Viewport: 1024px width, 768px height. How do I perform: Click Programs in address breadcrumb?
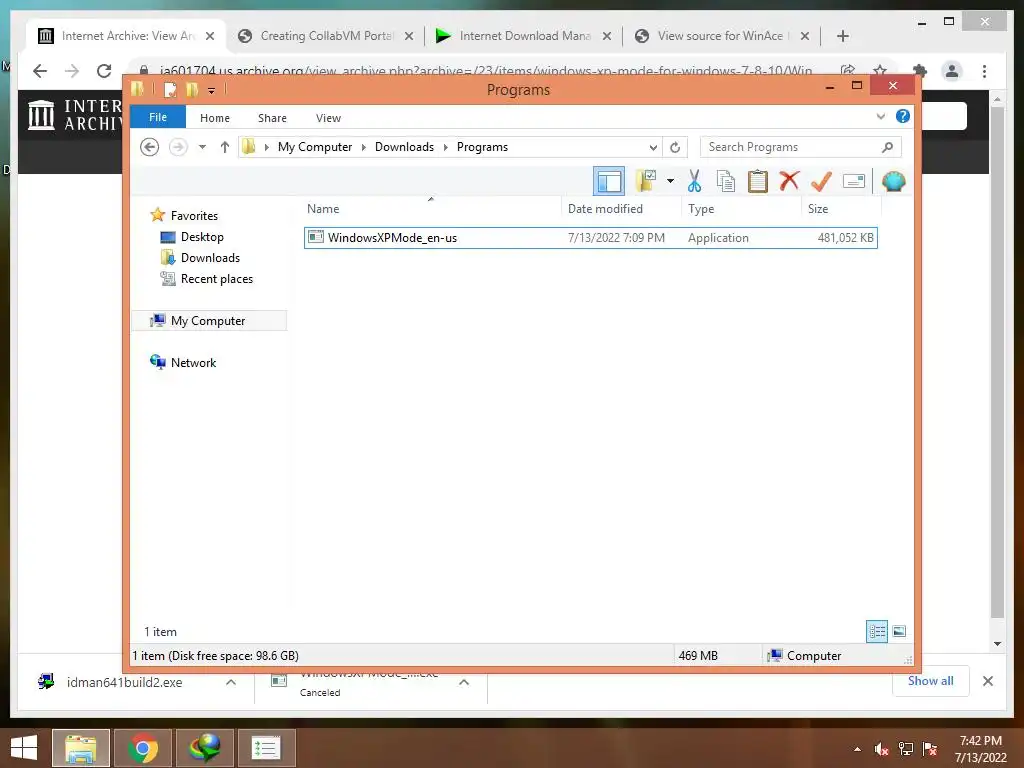(482, 147)
